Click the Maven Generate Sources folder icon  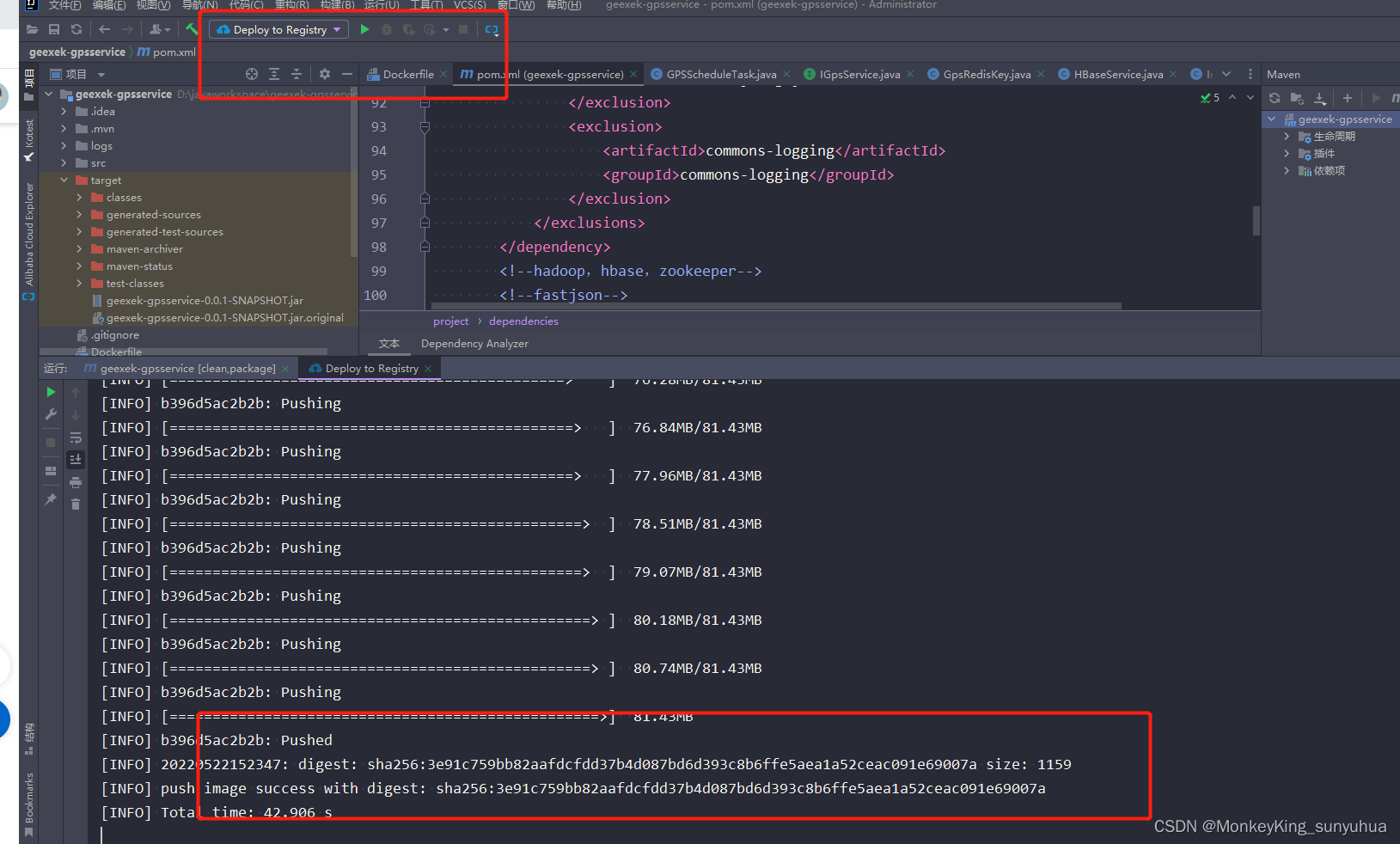tap(1298, 98)
